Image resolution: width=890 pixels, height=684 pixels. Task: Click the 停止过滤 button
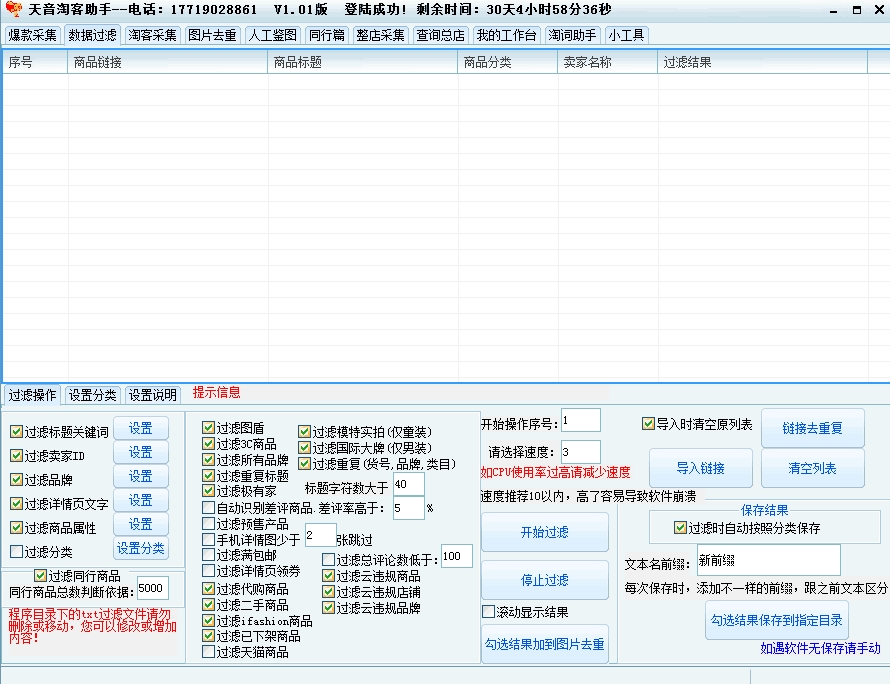(544, 580)
